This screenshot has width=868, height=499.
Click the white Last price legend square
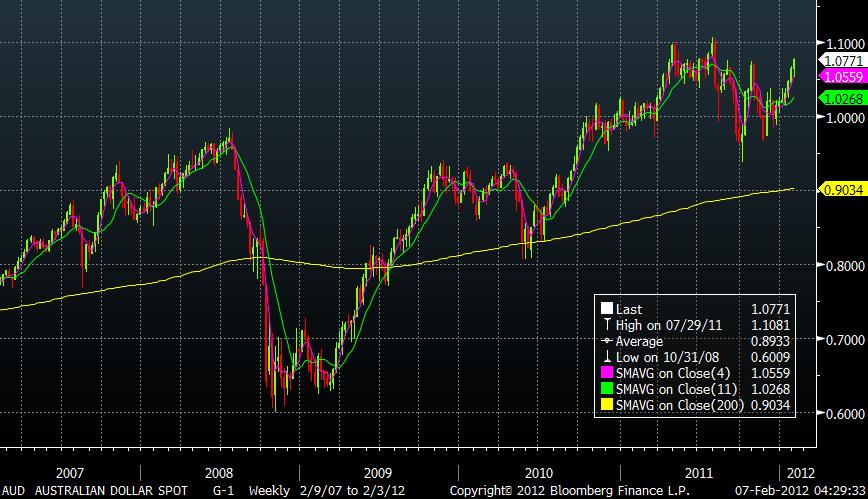606,311
